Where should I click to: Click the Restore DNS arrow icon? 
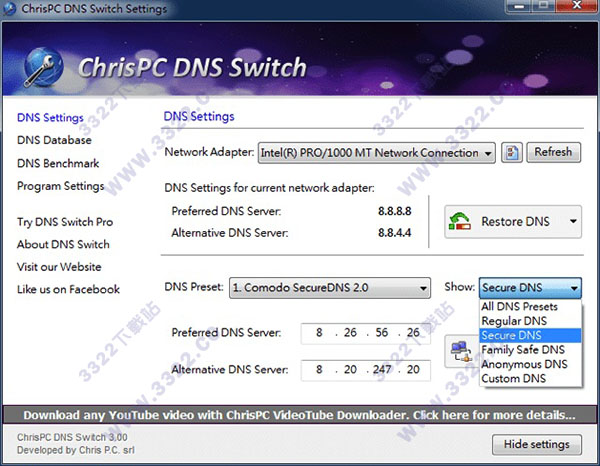460,222
